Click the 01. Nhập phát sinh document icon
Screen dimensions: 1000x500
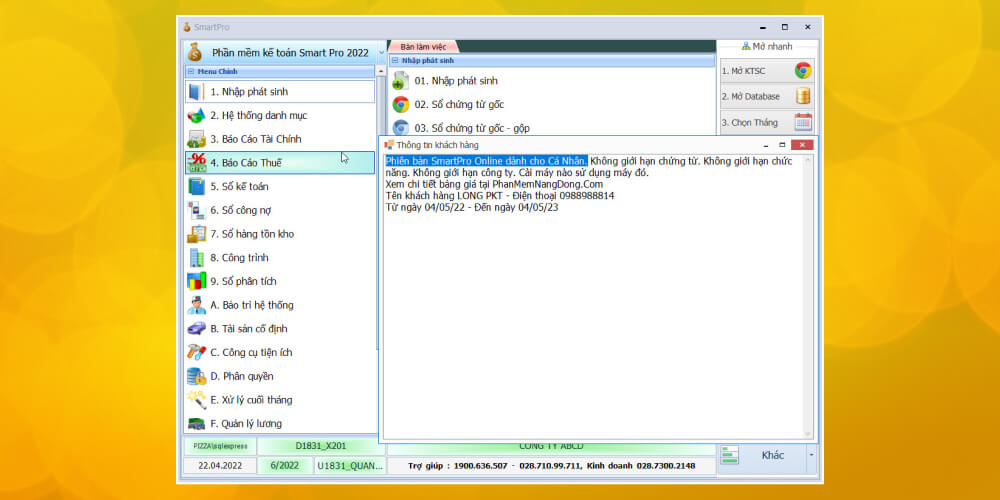tap(401, 81)
